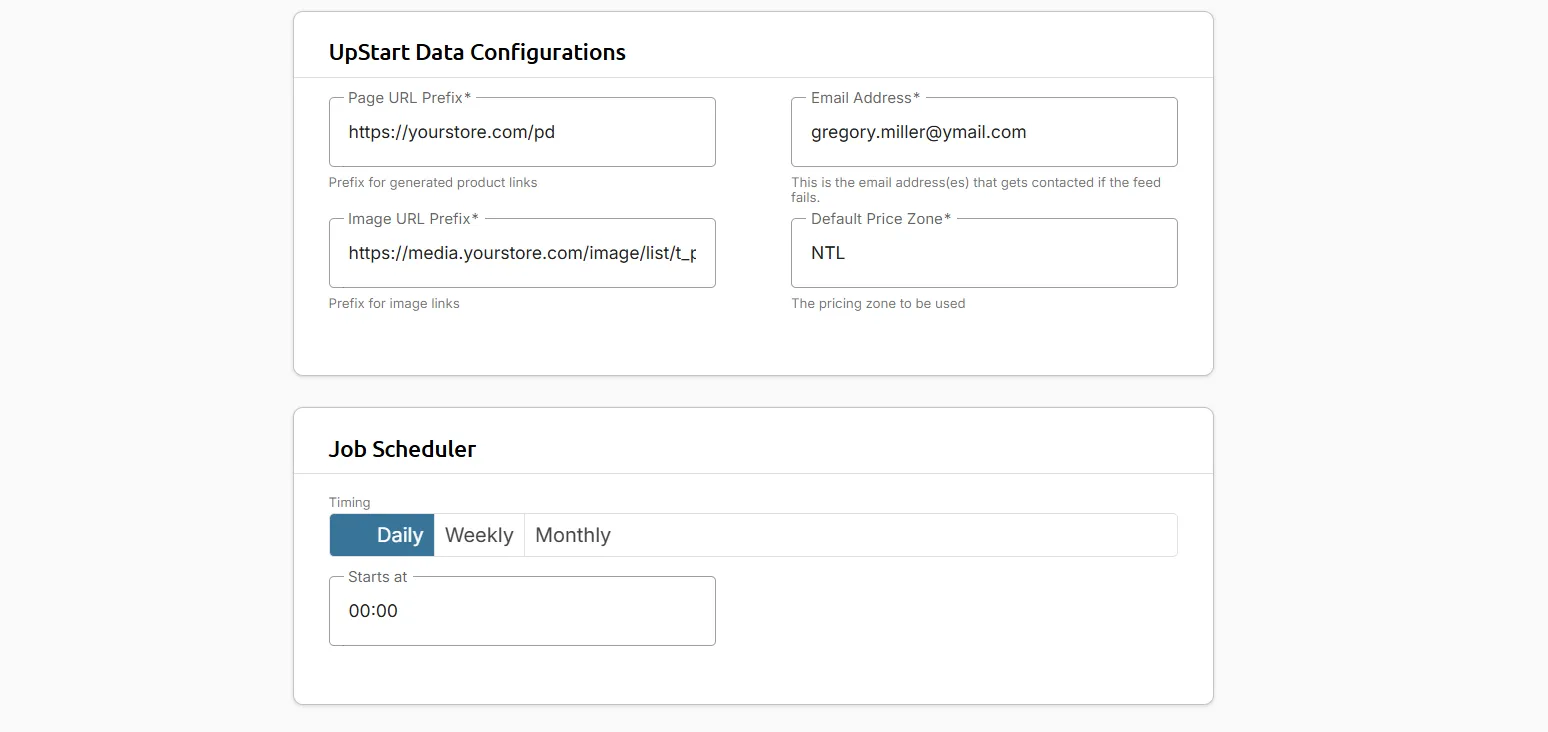
Task: Click the email feed-failure helper text
Action: point(976,190)
